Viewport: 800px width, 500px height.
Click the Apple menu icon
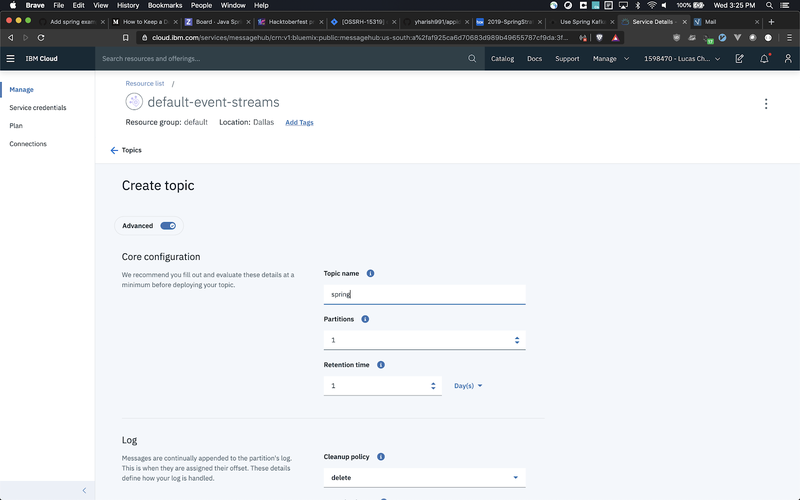(13, 5)
